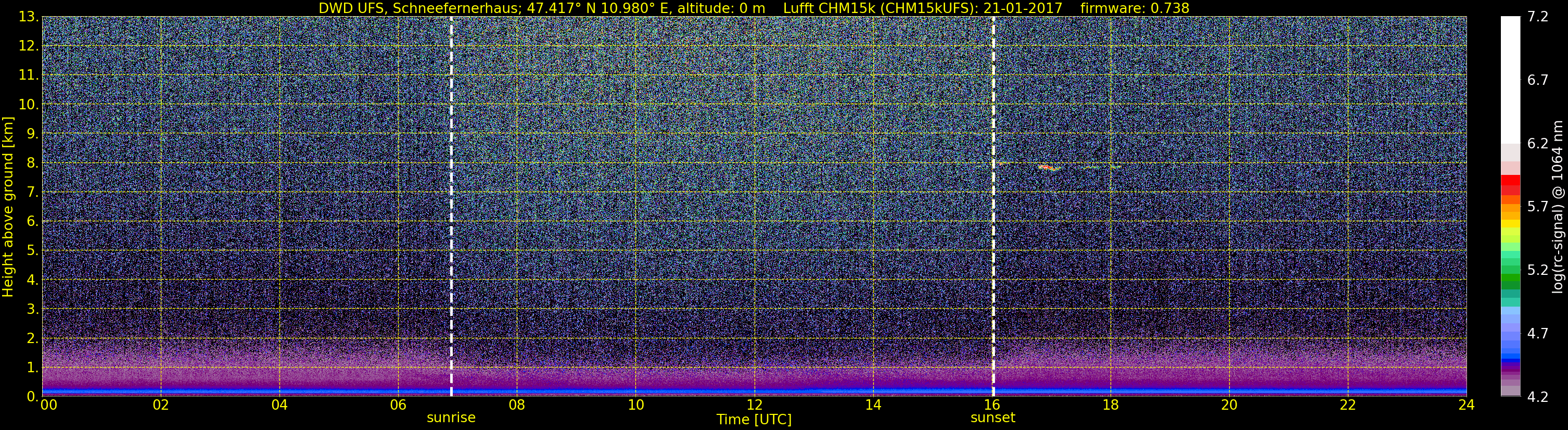Click the dashed white sunrise marker line
Image resolution: width=1568 pixels, height=430 pixels.
coord(451,206)
